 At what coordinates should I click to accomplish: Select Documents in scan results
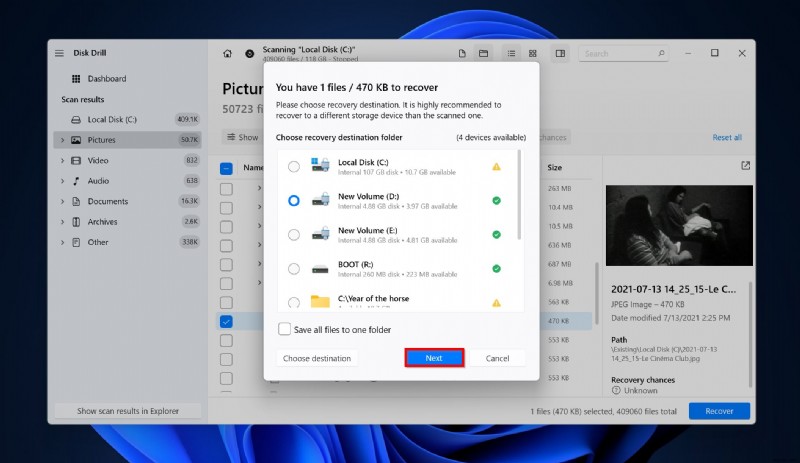click(128, 201)
